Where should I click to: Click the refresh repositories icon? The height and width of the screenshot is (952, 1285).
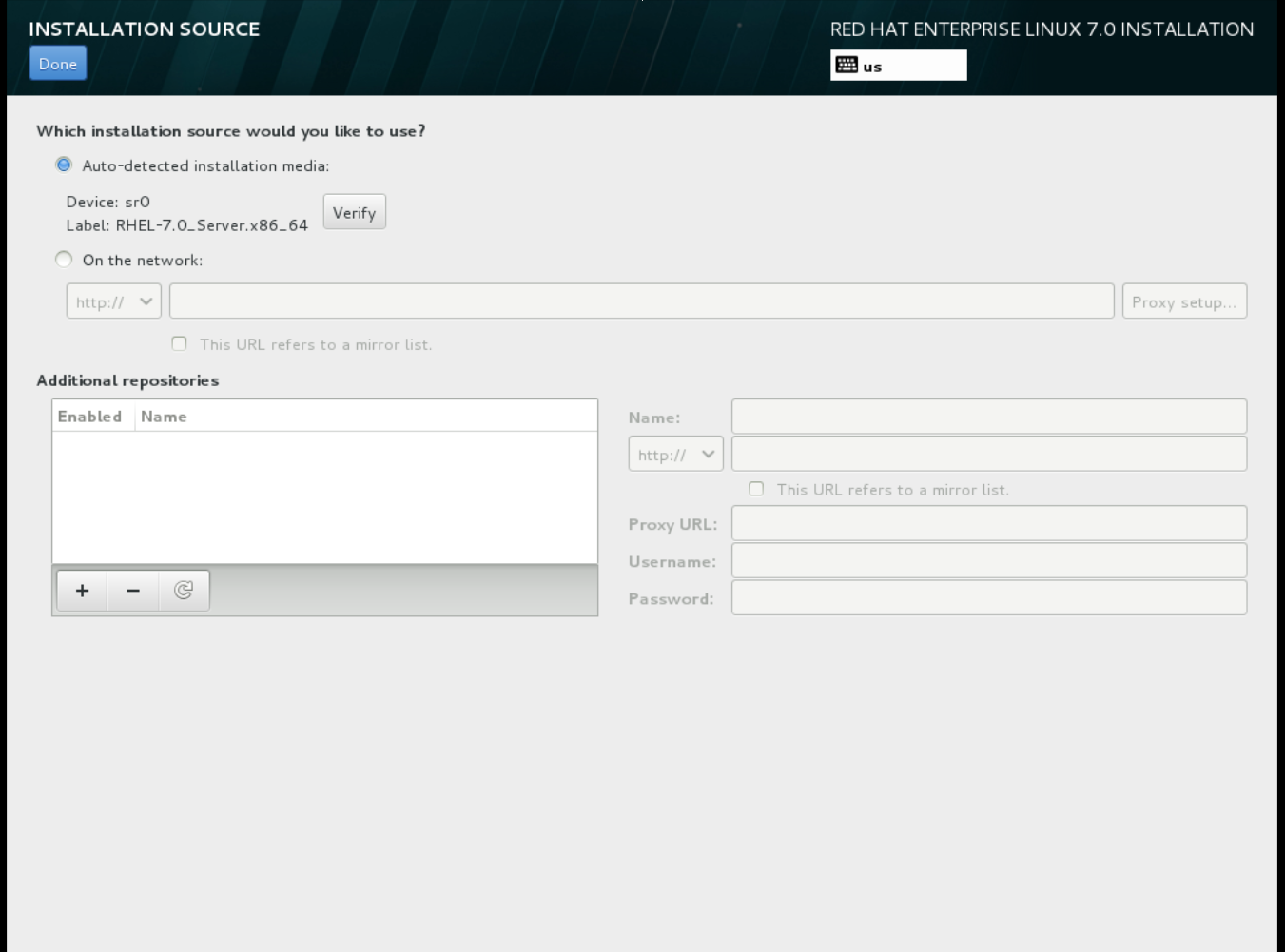point(184,591)
